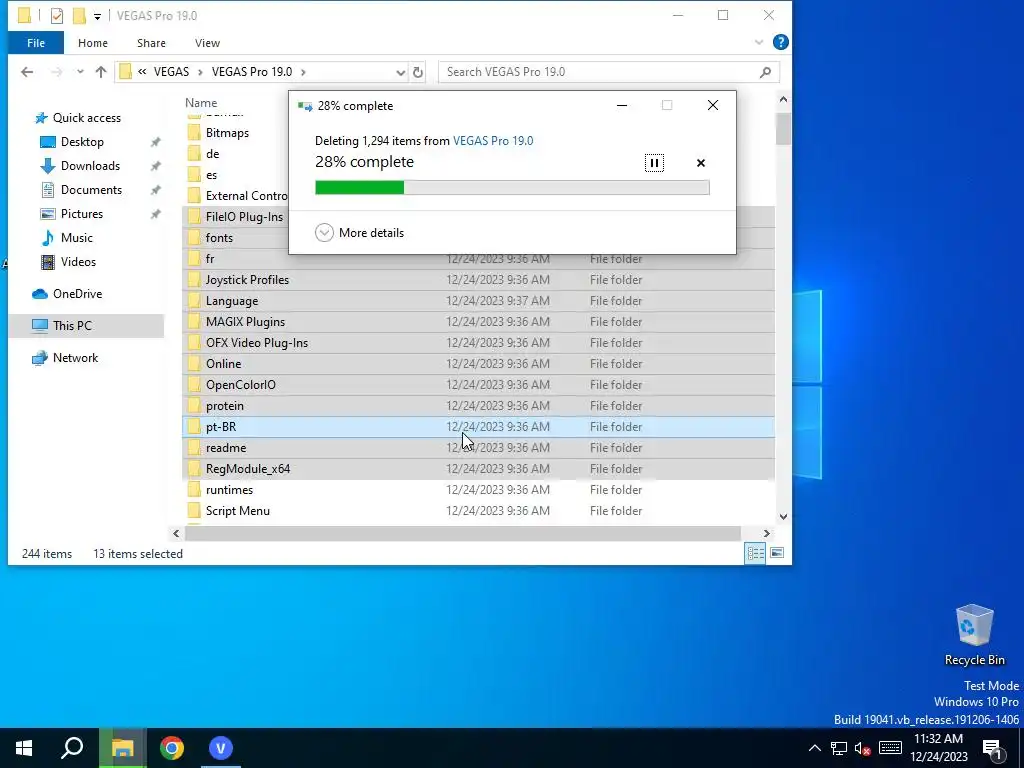Click the vertical scrollbar down arrow
The width and height of the screenshot is (1024, 768).
coord(783,517)
